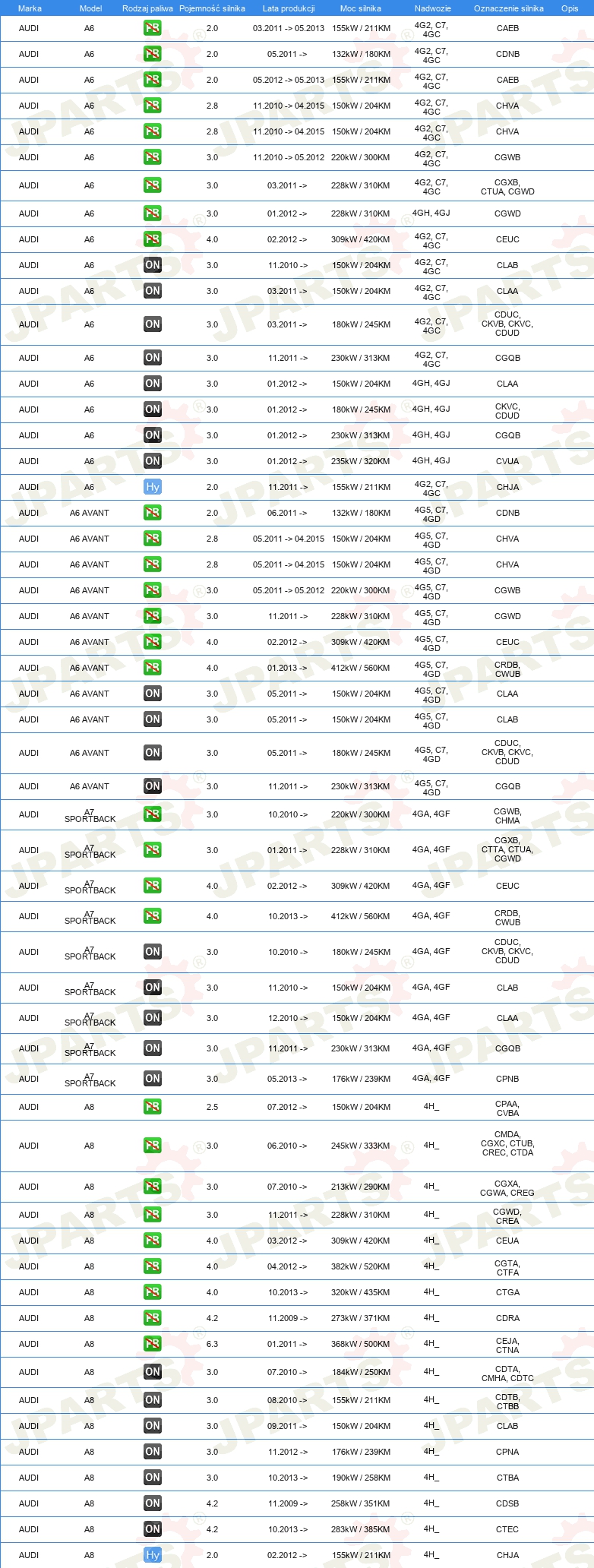
Task: Select the 05.2012 -> 05.2013 production years cell
Action: point(289,80)
